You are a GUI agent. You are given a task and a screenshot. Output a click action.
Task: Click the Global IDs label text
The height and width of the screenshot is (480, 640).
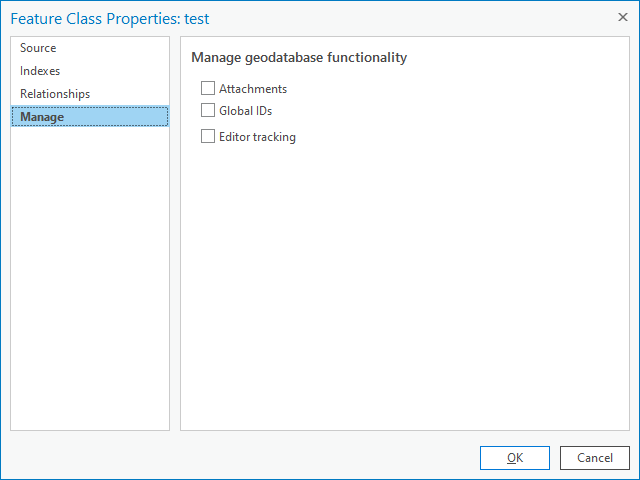coord(245,111)
